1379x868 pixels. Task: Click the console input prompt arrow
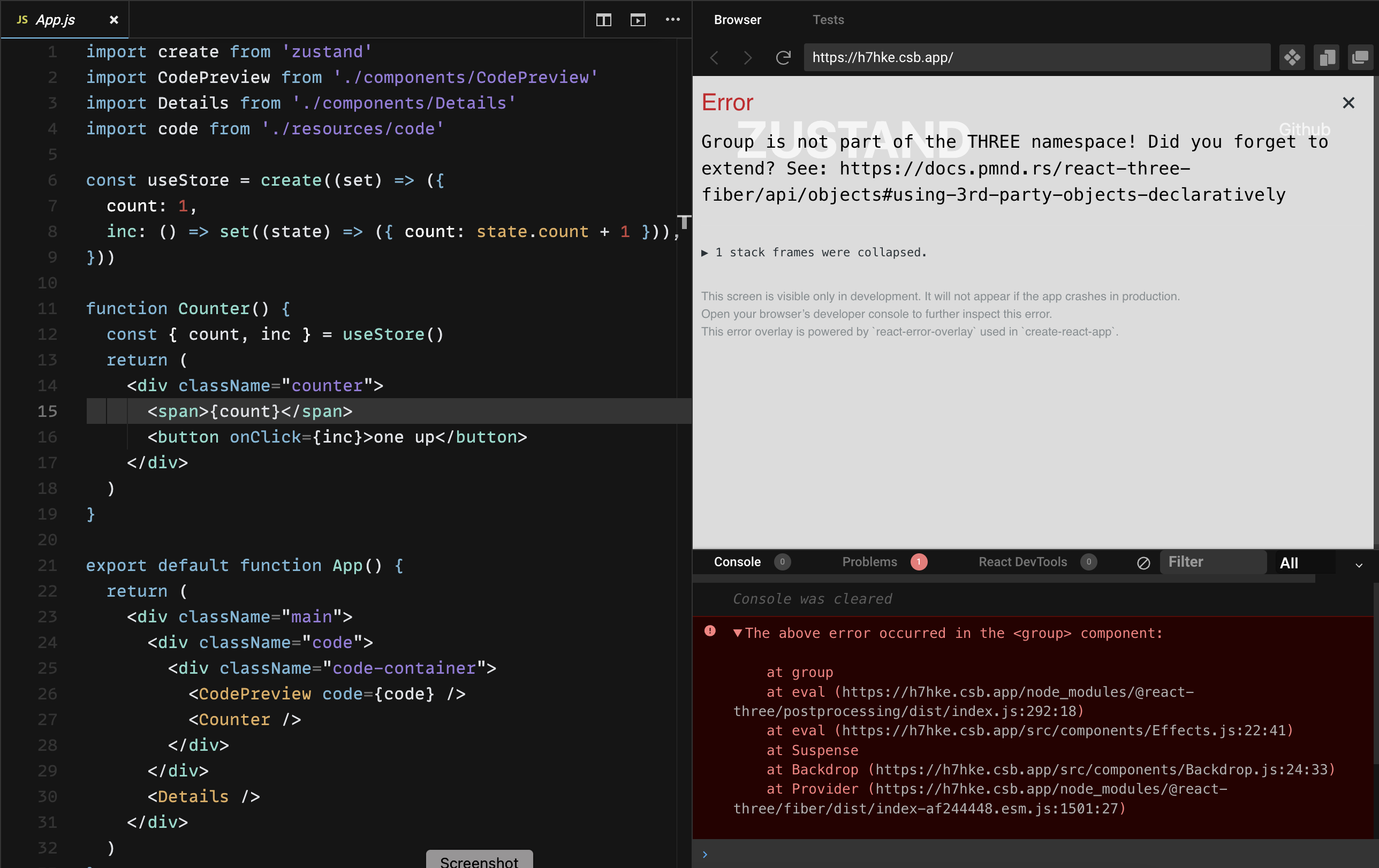tap(705, 854)
